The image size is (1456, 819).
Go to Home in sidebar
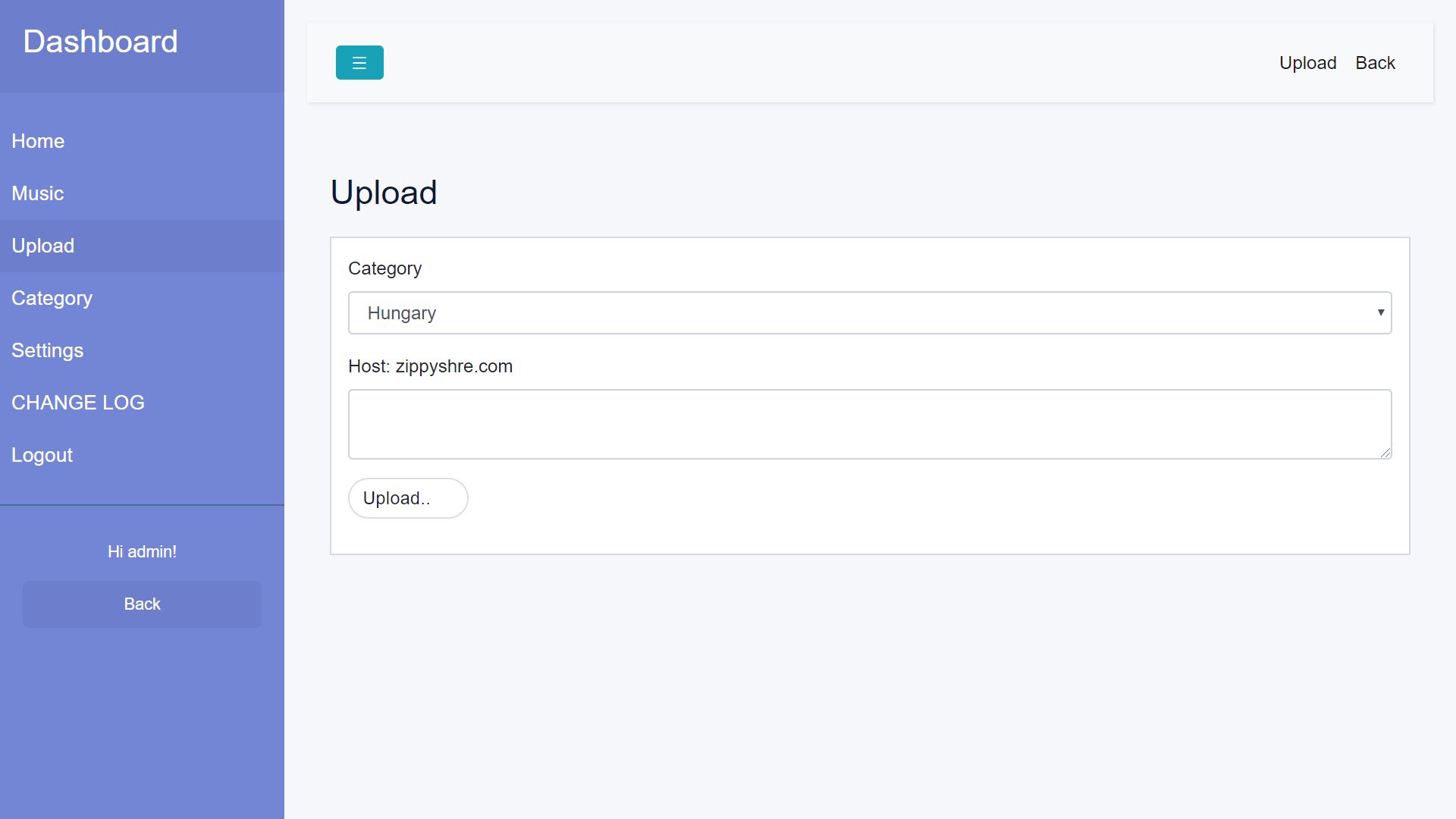(x=38, y=141)
